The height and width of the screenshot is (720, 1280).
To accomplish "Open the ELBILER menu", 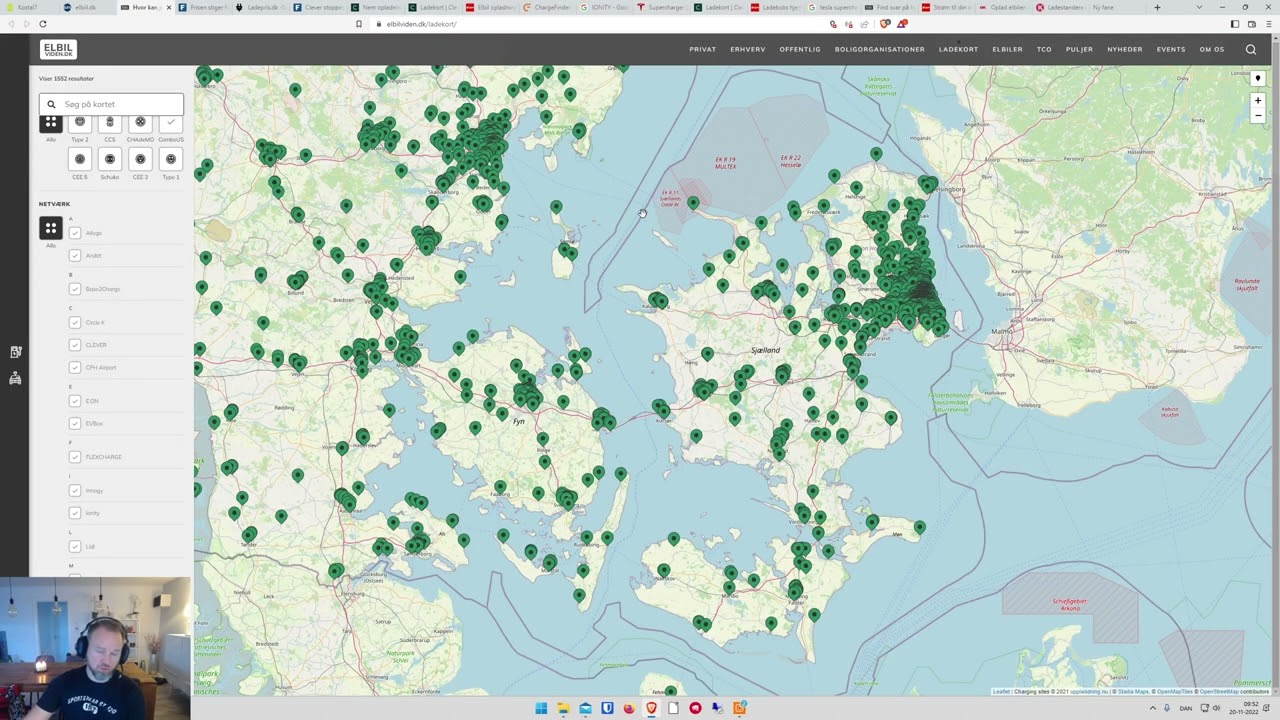I will point(1007,49).
